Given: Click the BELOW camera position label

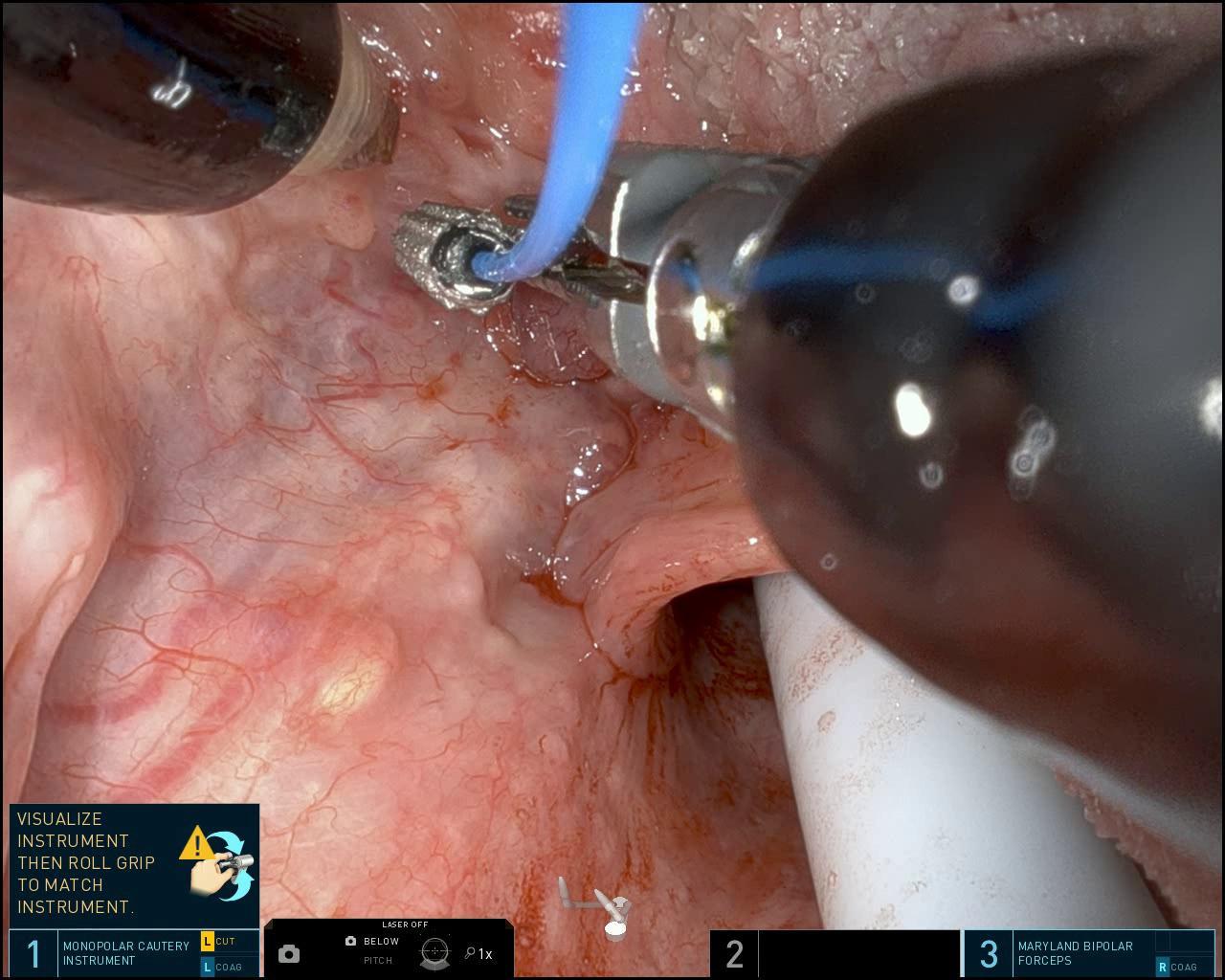Looking at the screenshot, I should [381, 942].
